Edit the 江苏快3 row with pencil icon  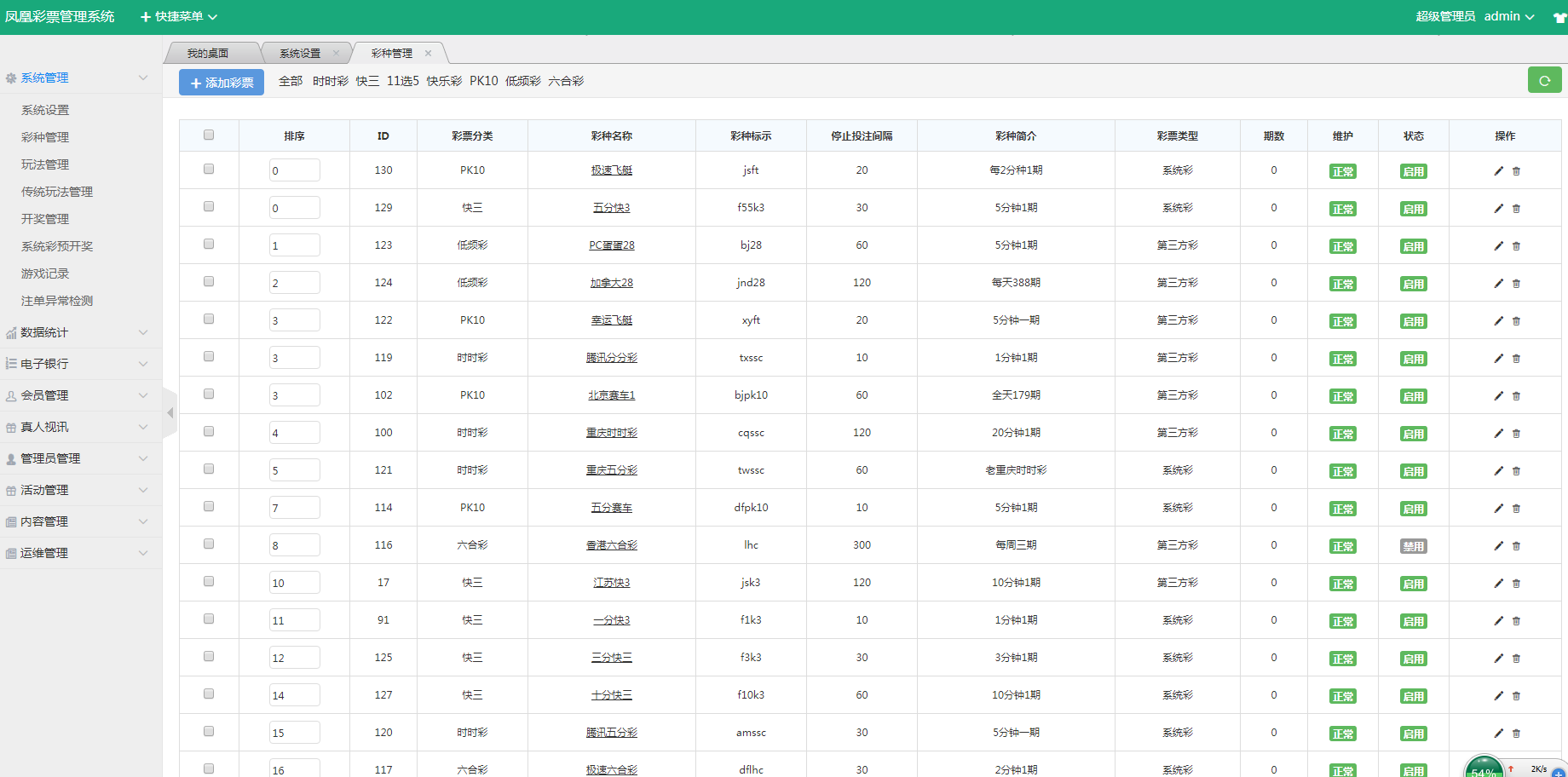pos(1498,584)
